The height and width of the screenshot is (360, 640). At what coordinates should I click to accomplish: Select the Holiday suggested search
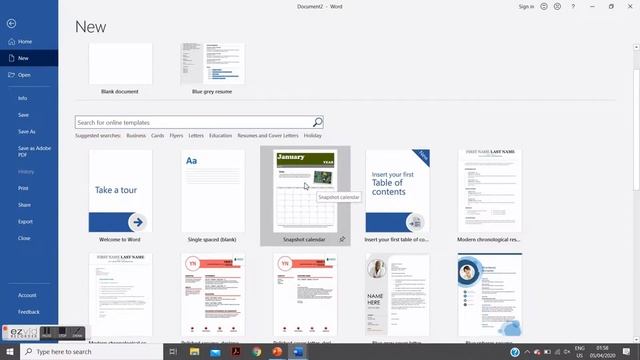313,136
